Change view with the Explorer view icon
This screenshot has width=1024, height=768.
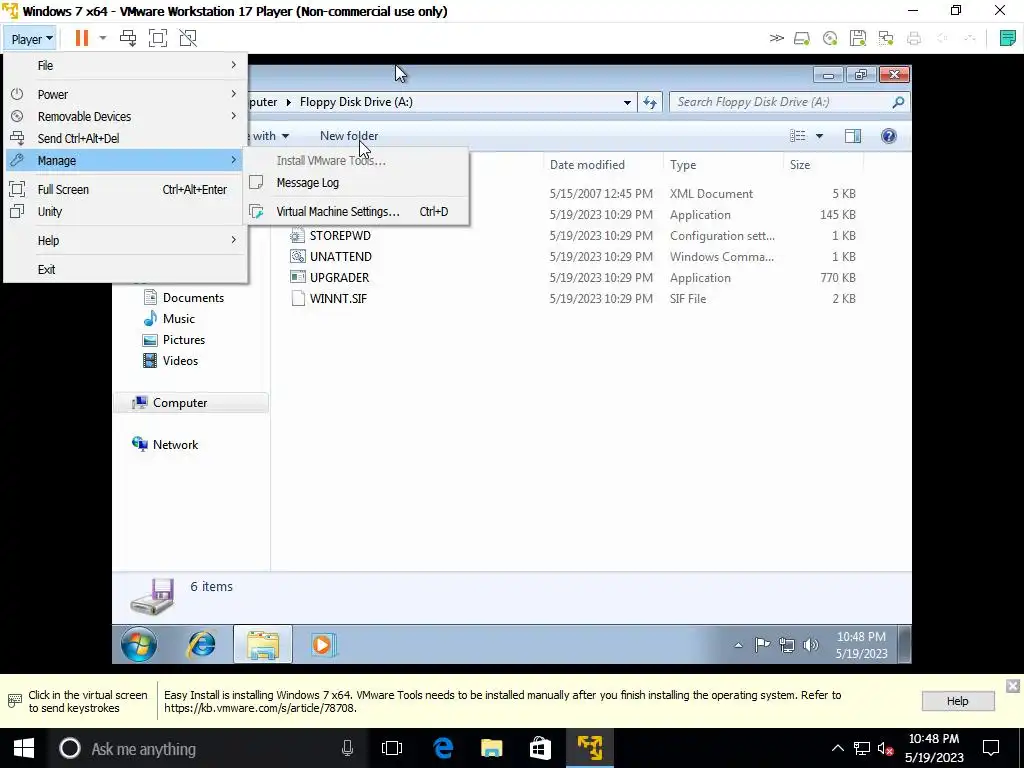(797, 136)
